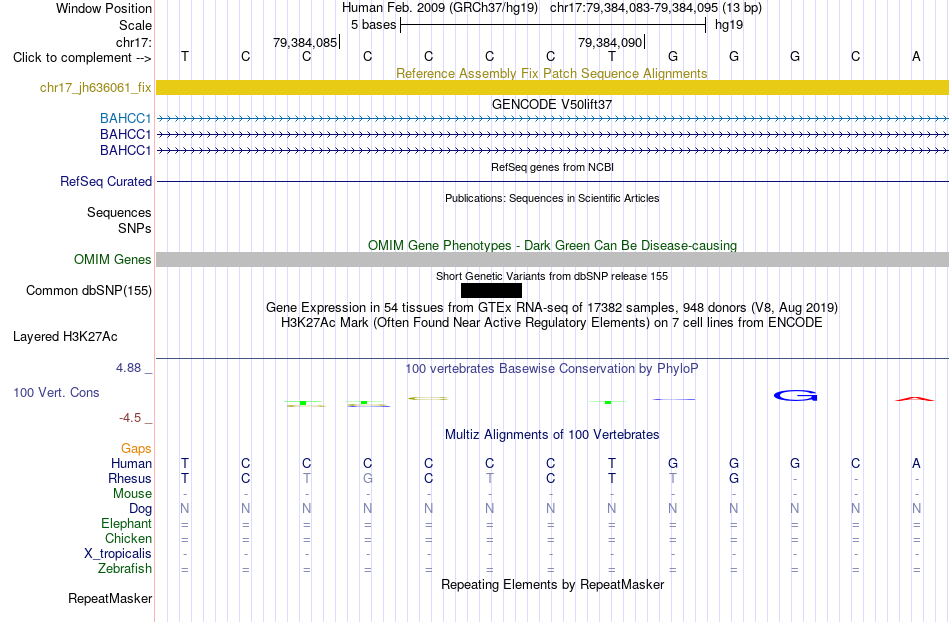Click the 'chr17:79,384,083-79,384,095 (13 bp)' position text

click(x=656, y=8)
